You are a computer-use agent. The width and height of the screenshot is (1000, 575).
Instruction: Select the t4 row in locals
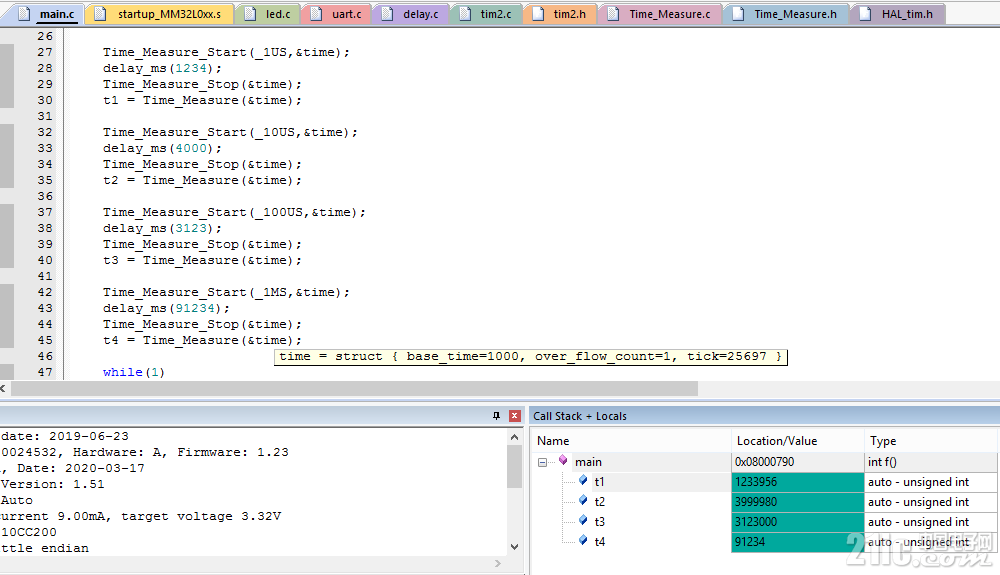pos(764,541)
